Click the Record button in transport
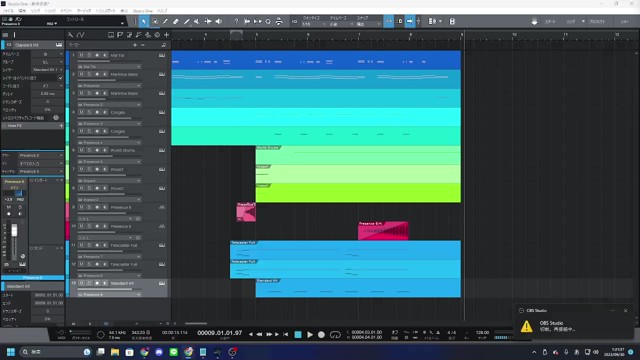Screen dimensions: 640x360 321,335
